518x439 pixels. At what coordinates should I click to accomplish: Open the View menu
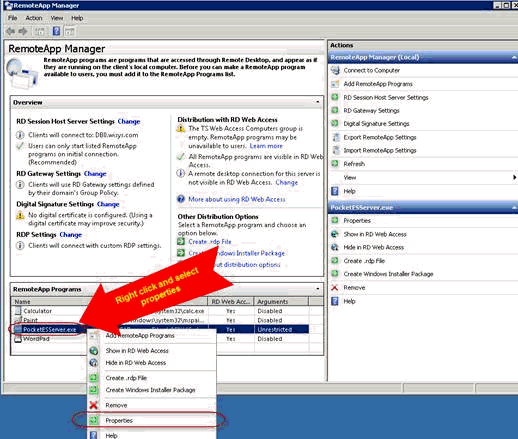(57, 18)
